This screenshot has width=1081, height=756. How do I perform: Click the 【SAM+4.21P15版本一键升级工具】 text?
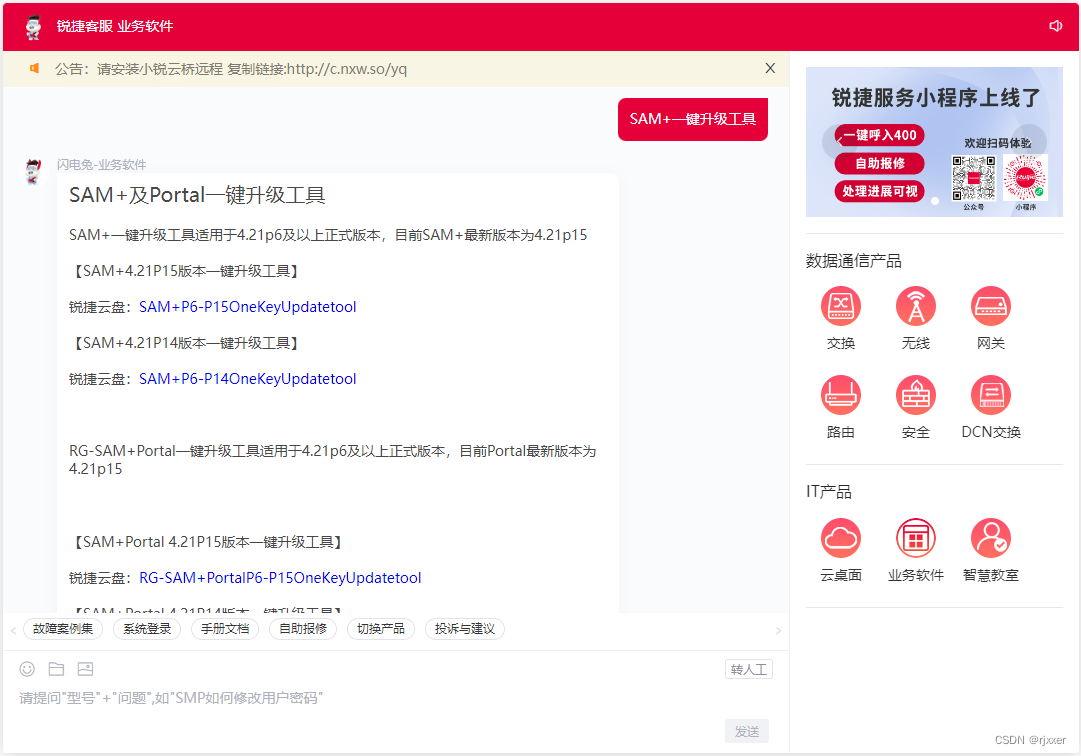186,271
